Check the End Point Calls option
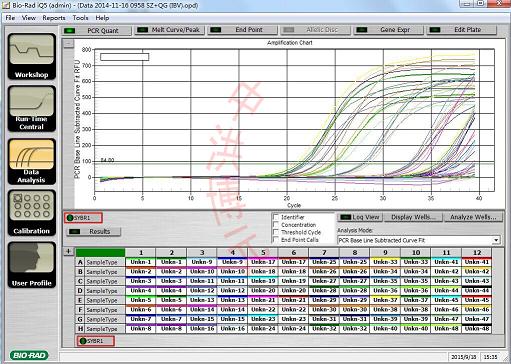The height and width of the screenshot is (364, 511). tap(276, 240)
